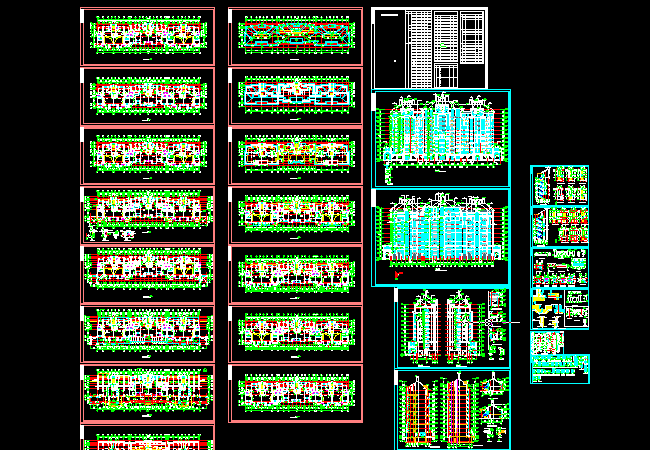The image size is (650, 450).
Task: Select the bottom sheet in middle column
Action: coord(295,392)
